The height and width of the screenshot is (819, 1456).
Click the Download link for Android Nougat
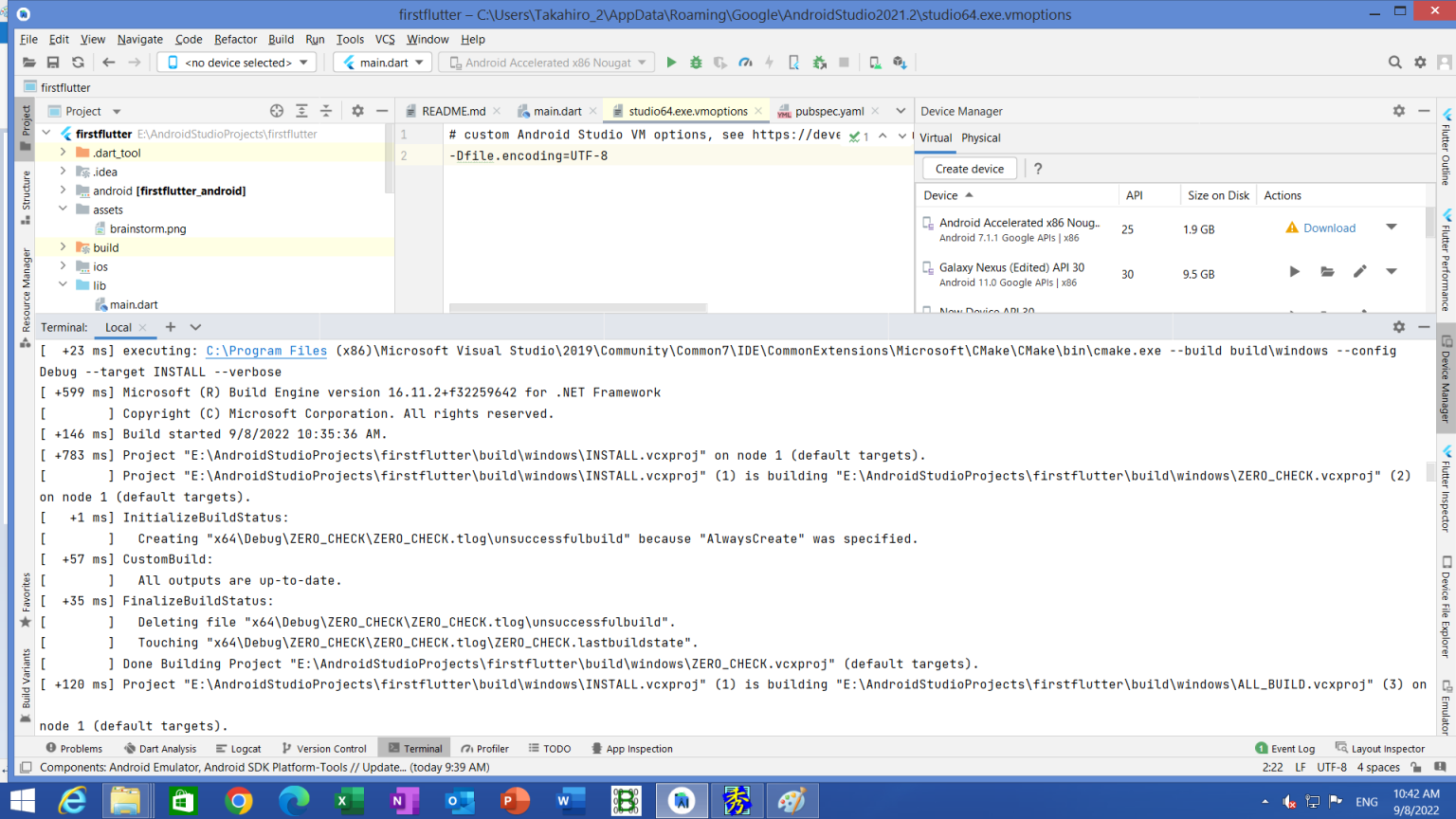(x=1329, y=228)
